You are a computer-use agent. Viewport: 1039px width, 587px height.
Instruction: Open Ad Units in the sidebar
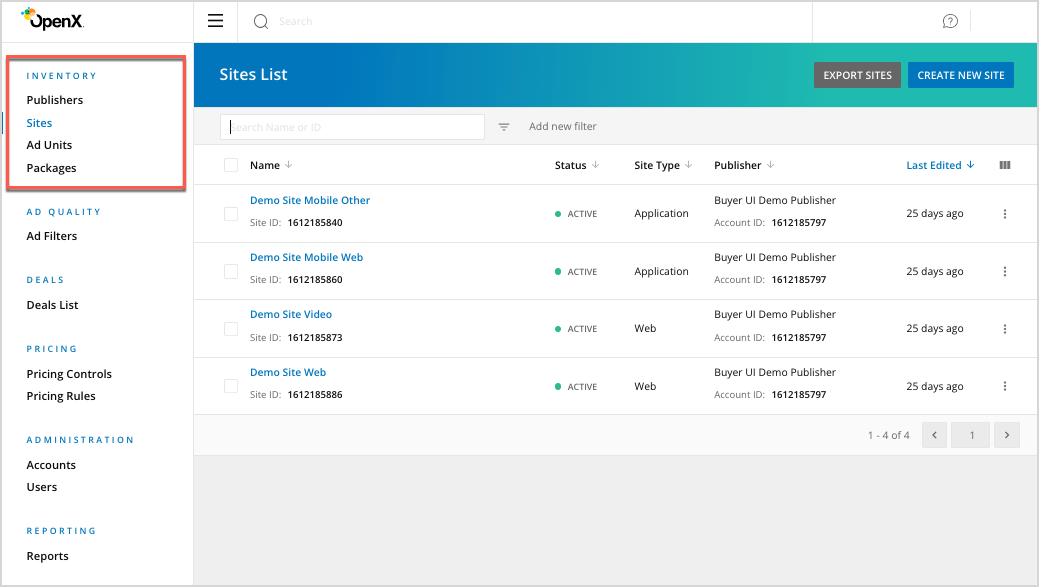pyautogui.click(x=49, y=145)
